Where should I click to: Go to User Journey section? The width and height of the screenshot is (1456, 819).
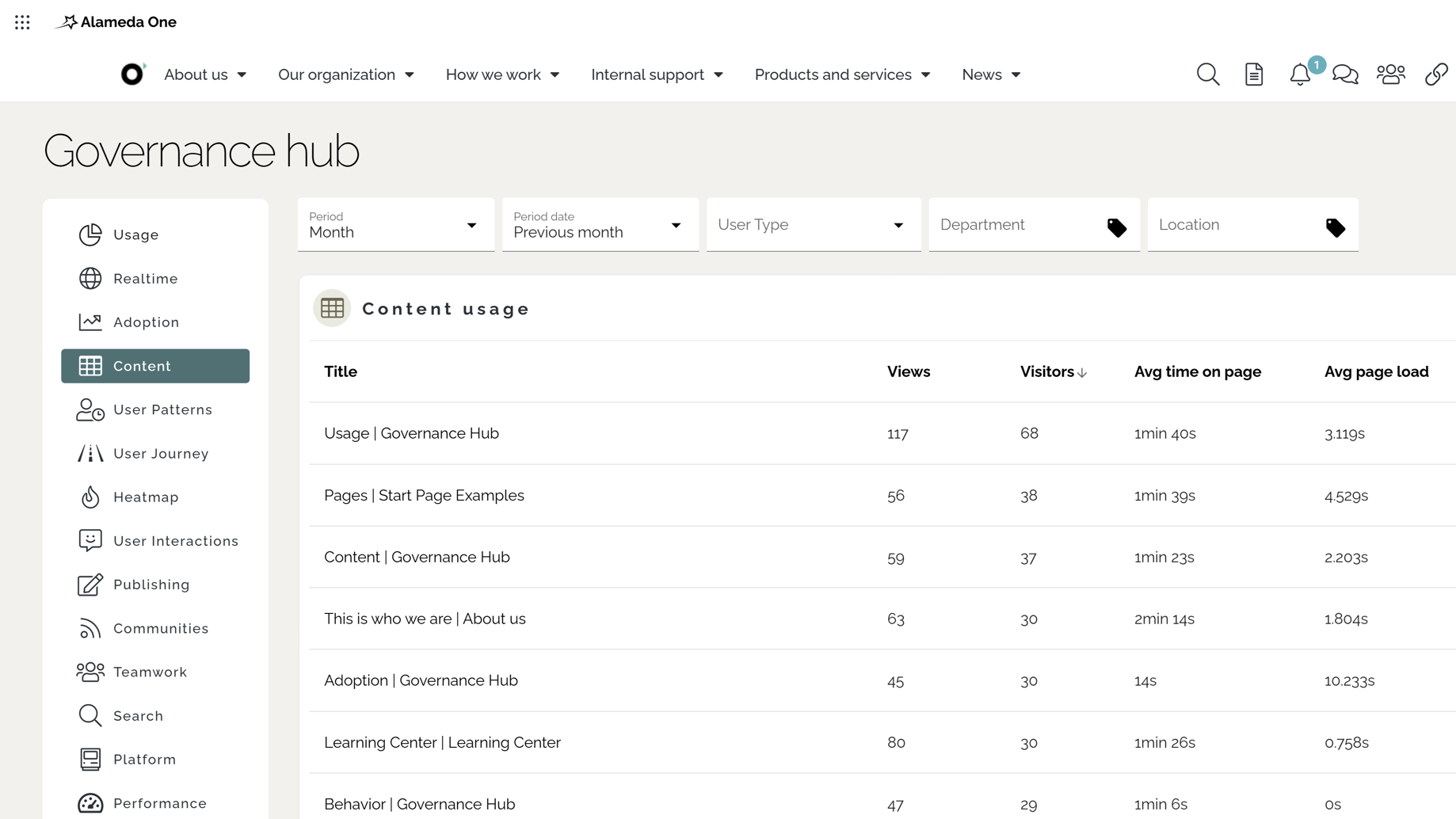155,453
